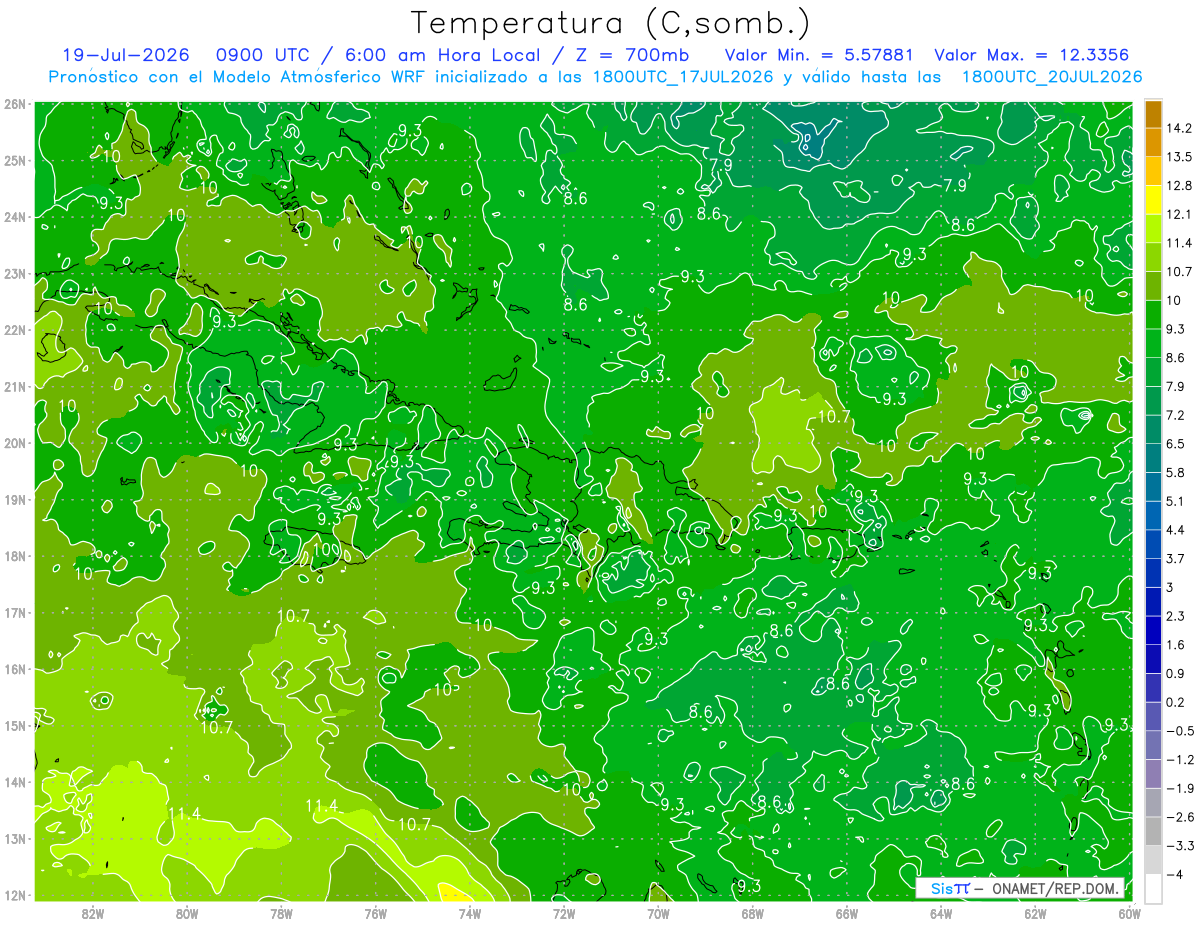Click "Valor Max. = 12.3356" text
Screen dimensions: 1200x927
tap(1034, 56)
